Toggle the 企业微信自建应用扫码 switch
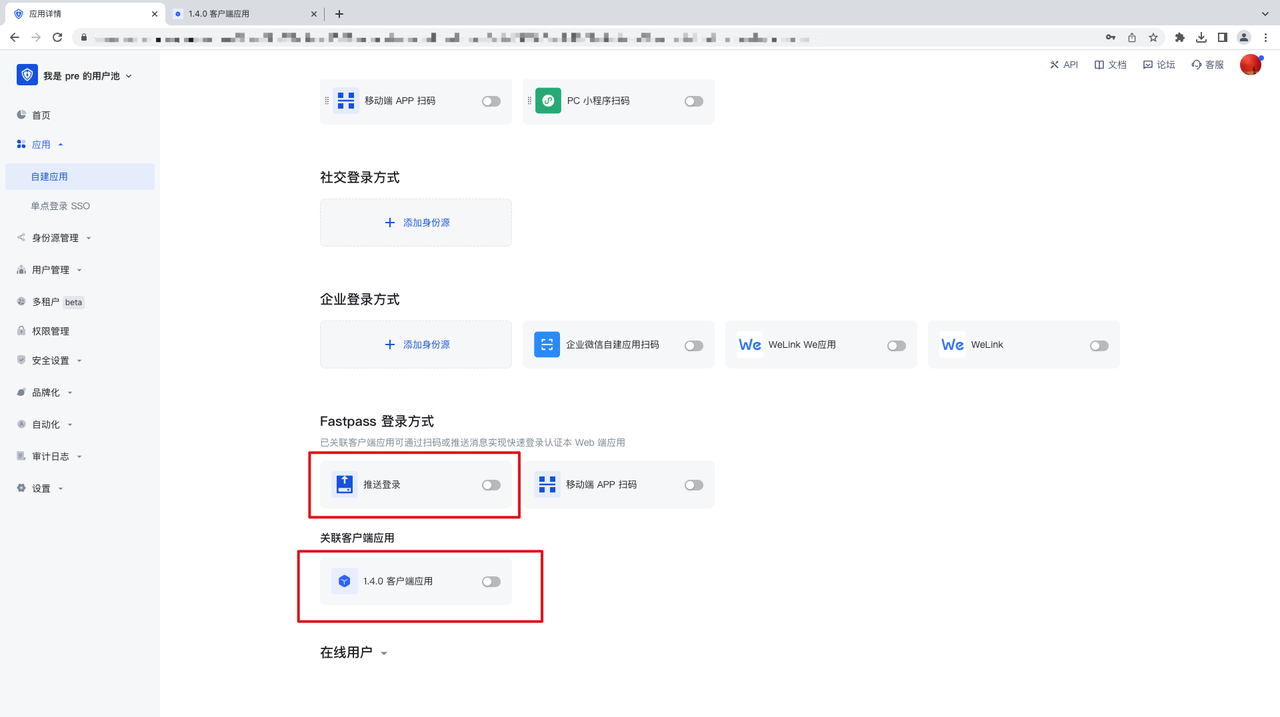This screenshot has width=1280, height=717. [x=693, y=344]
